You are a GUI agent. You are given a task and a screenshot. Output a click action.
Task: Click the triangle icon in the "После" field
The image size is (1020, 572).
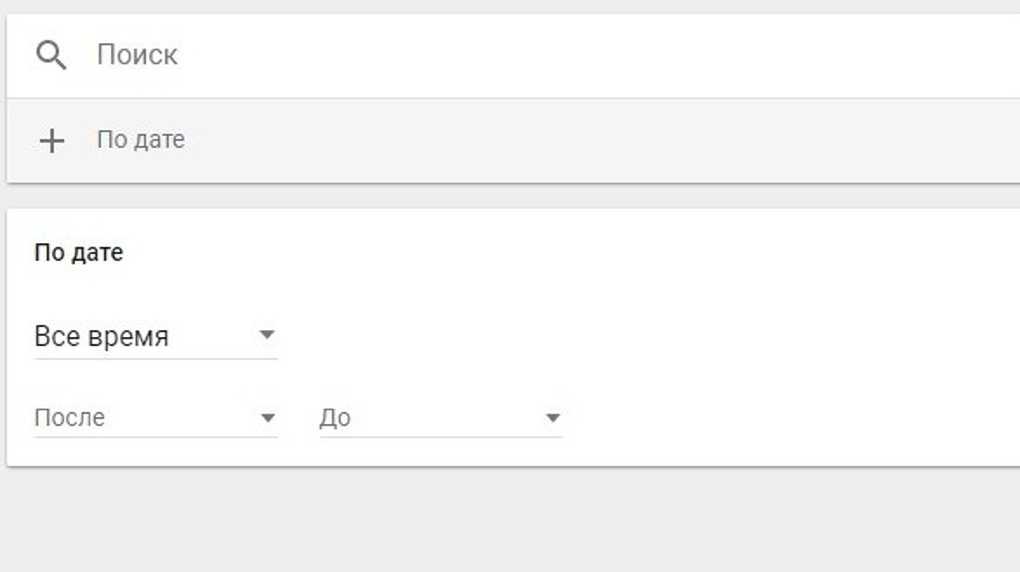[267, 418]
